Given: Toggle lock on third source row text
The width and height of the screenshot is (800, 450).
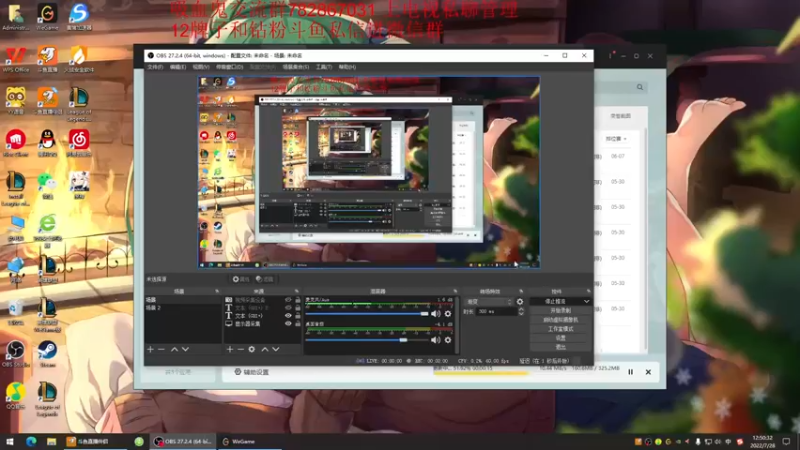Looking at the screenshot, I should click(x=298, y=316).
